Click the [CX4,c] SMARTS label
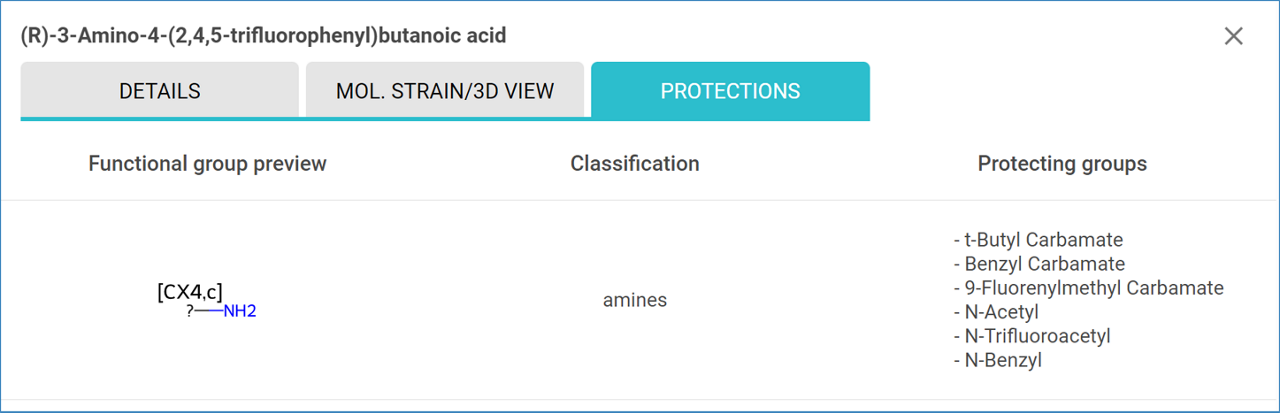Viewport: 1280px width, 413px height. (x=190, y=291)
